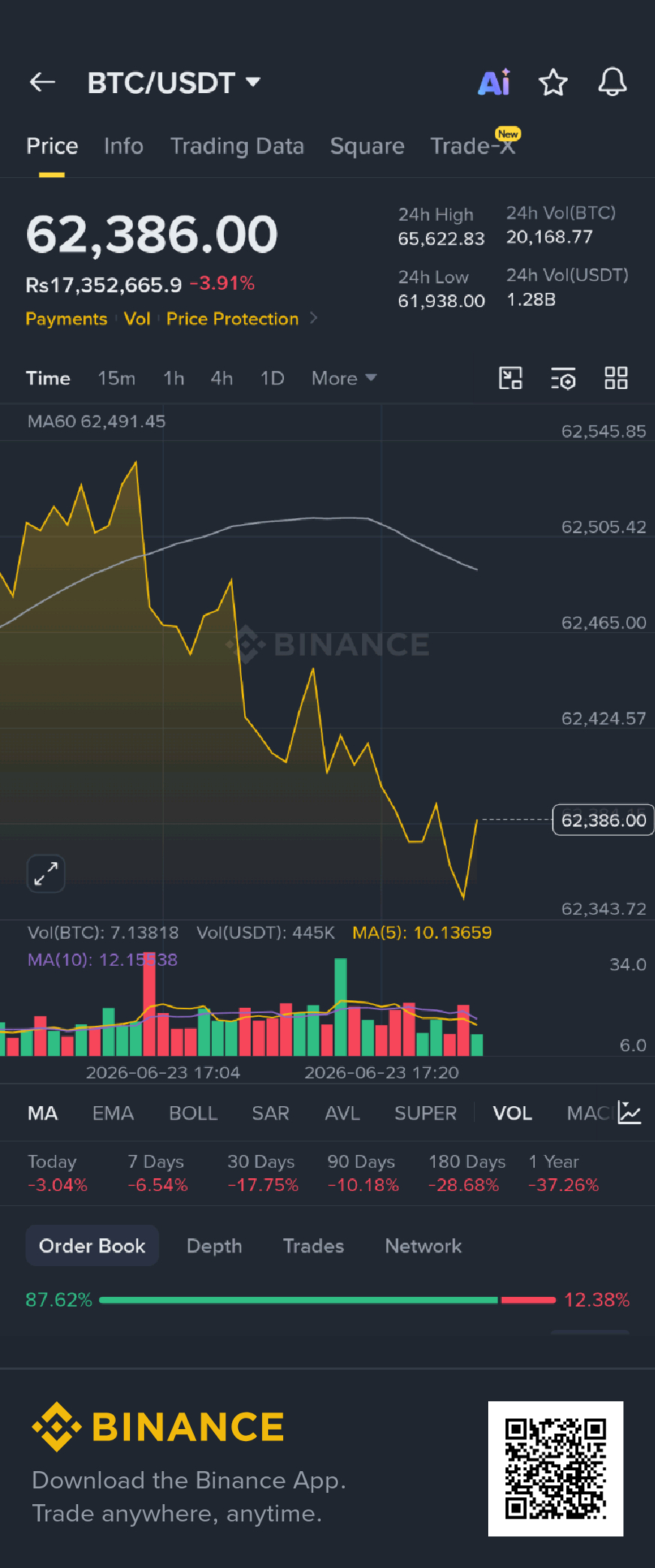Tap the Binance logo in footer

[158, 1427]
